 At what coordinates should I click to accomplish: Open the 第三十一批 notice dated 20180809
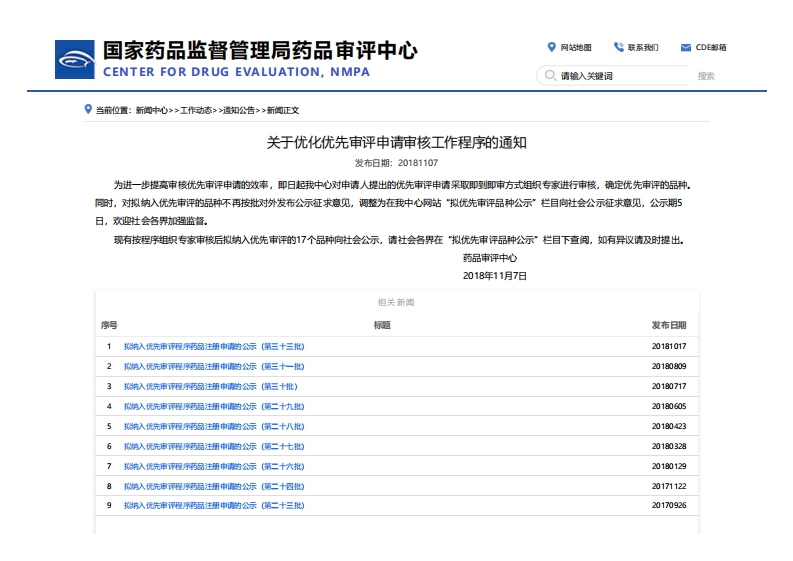coord(214,366)
